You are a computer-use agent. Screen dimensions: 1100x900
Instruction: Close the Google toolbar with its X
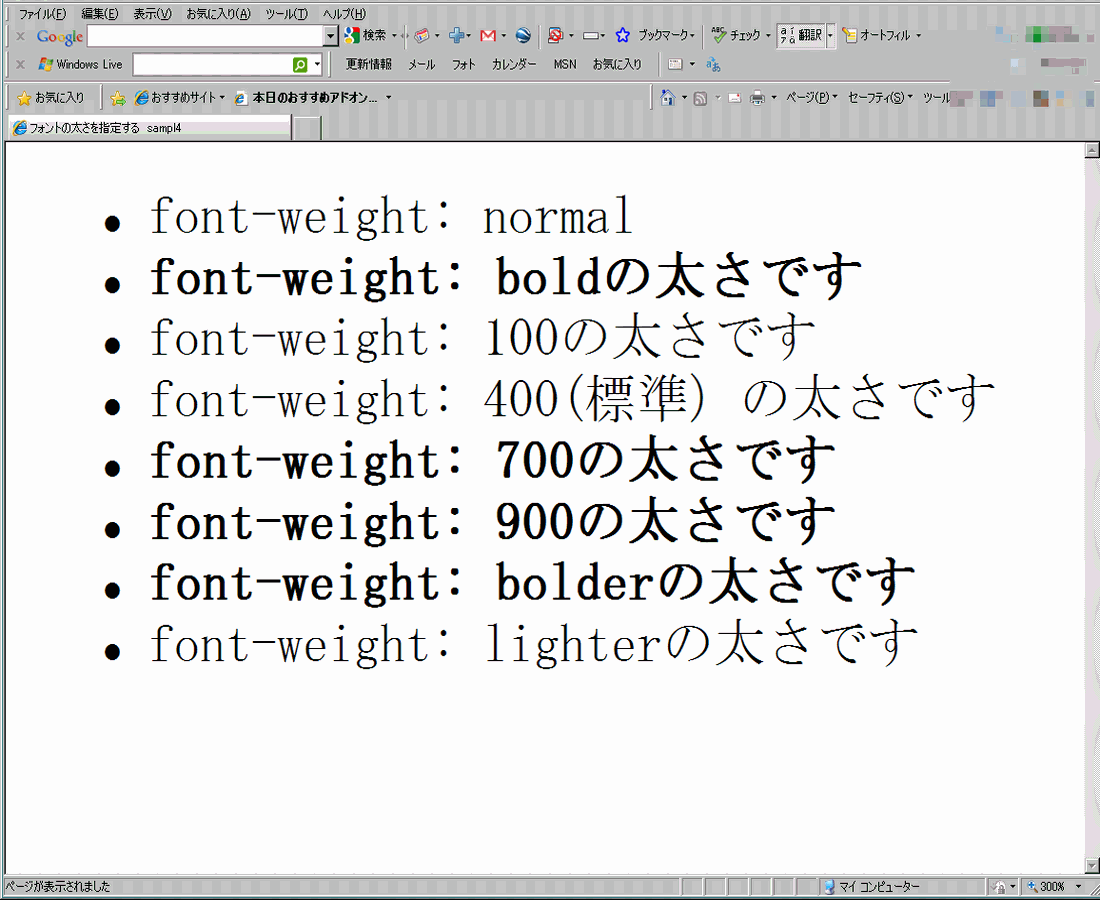pyautogui.click(x=20, y=36)
